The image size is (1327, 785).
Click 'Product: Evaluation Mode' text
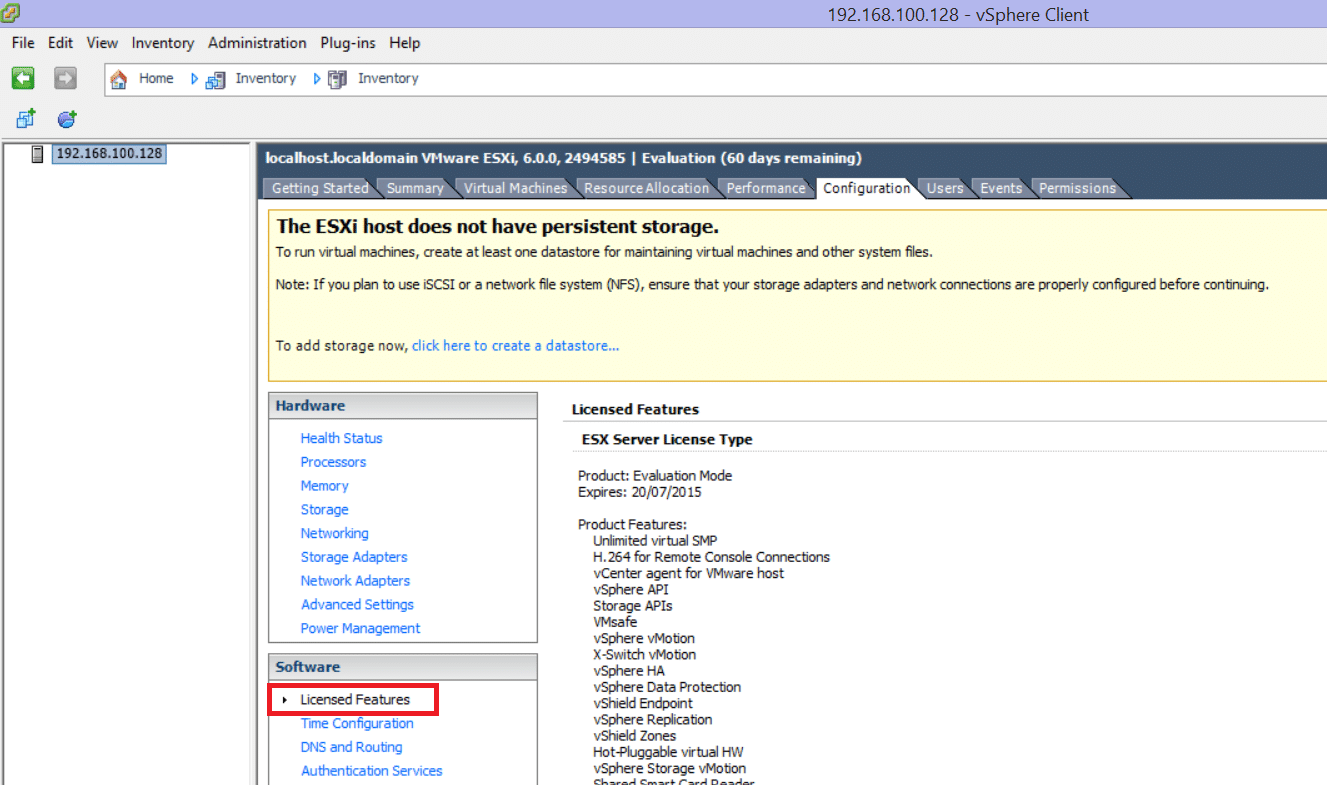(x=655, y=476)
